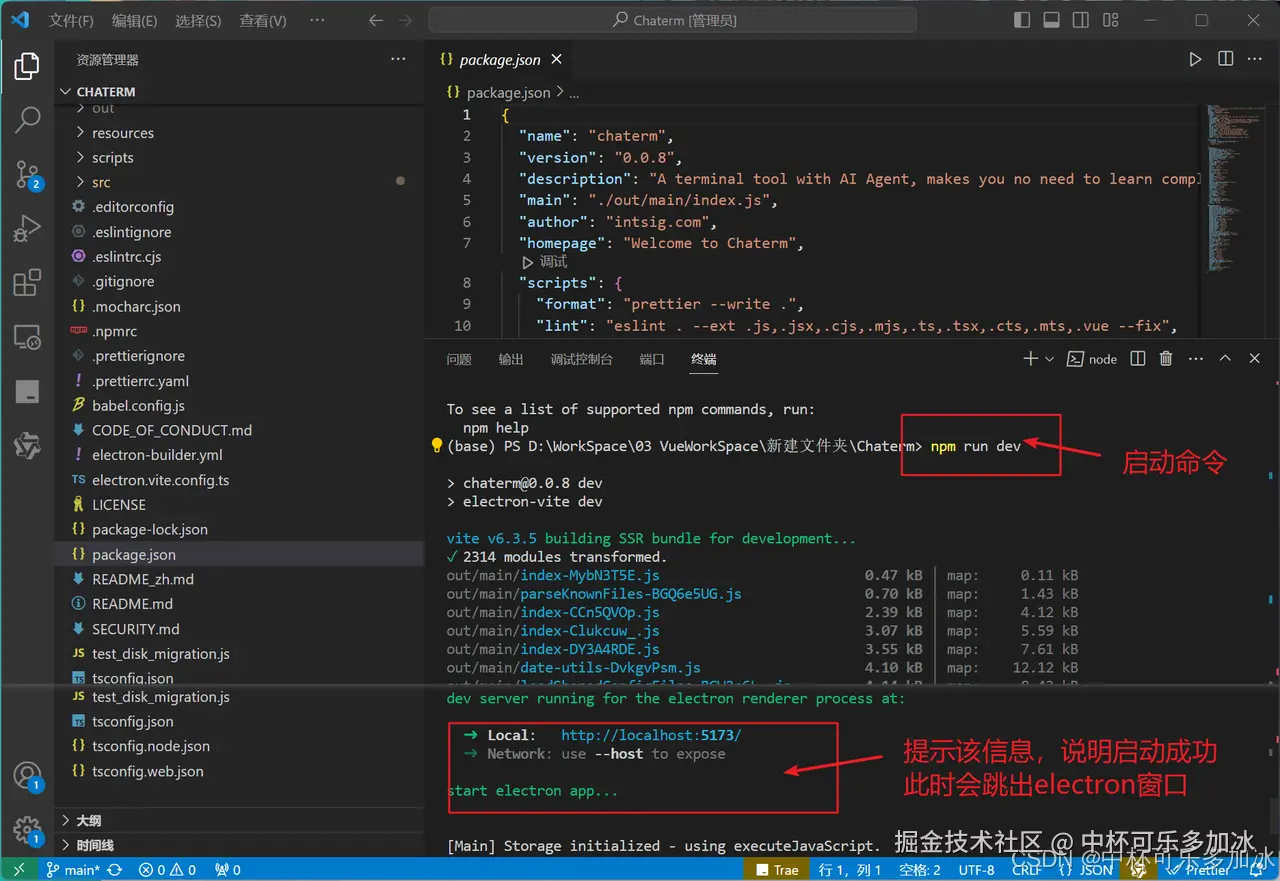Screen dimensions: 1280x881
Task: Expand the resources folder
Action: click(x=122, y=133)
